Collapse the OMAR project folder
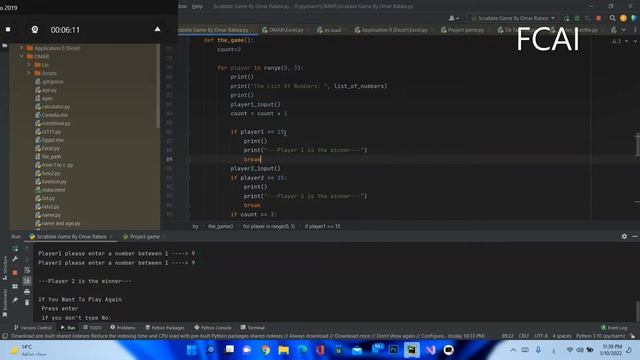Viewport: 640px width, 360px height. coord(22,56)
